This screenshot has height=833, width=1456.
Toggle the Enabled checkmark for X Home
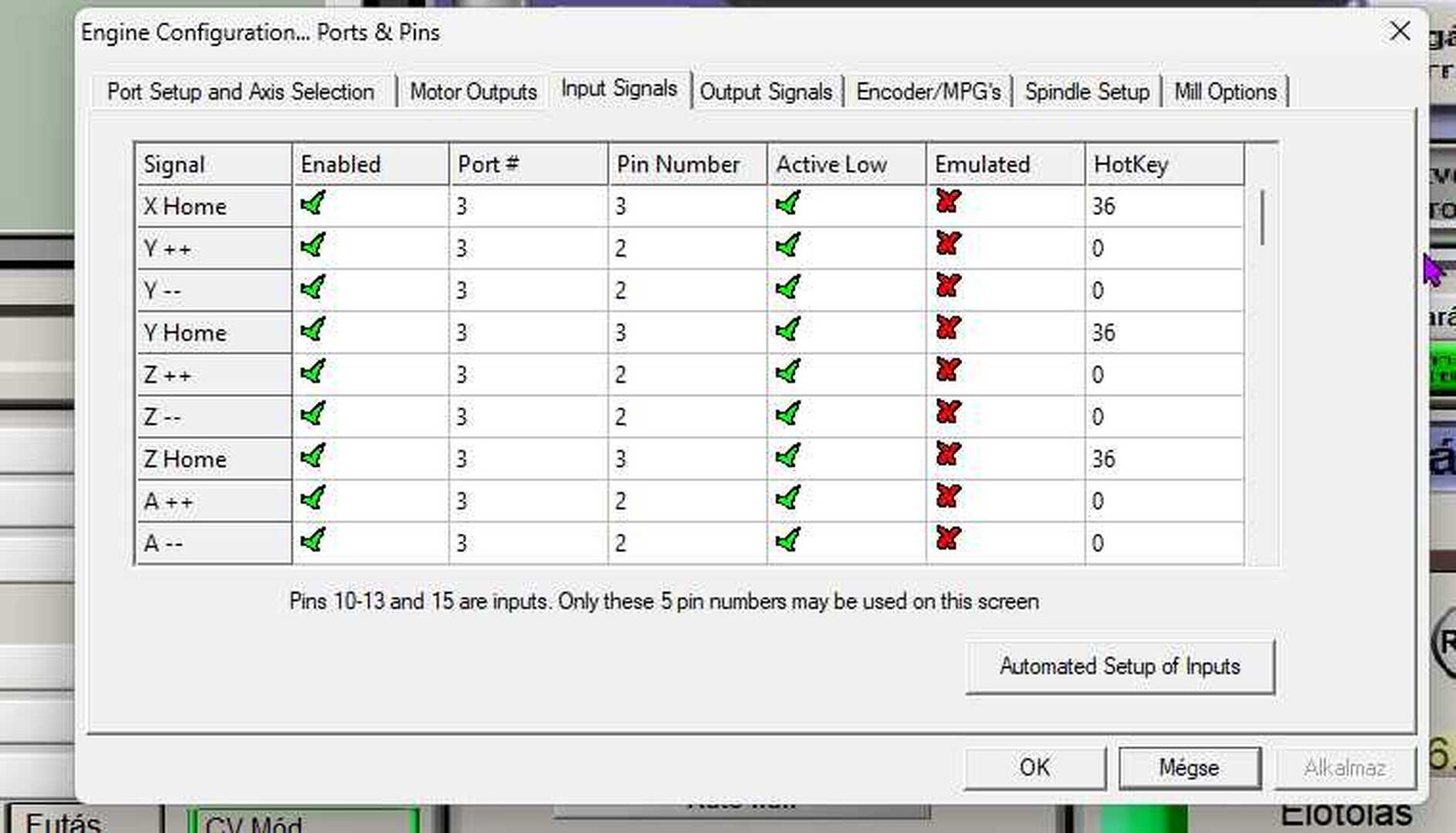(313, 204)
